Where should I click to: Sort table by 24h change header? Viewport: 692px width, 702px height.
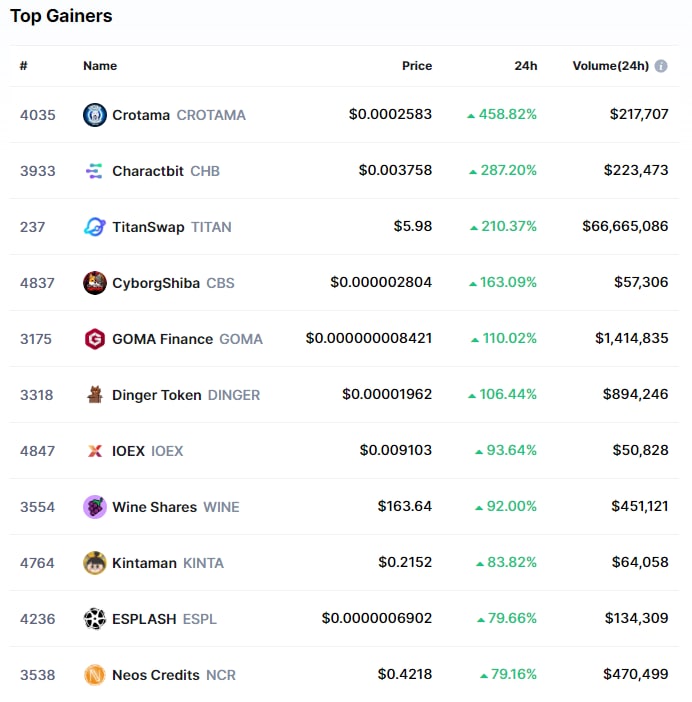(x=526, y=66)
